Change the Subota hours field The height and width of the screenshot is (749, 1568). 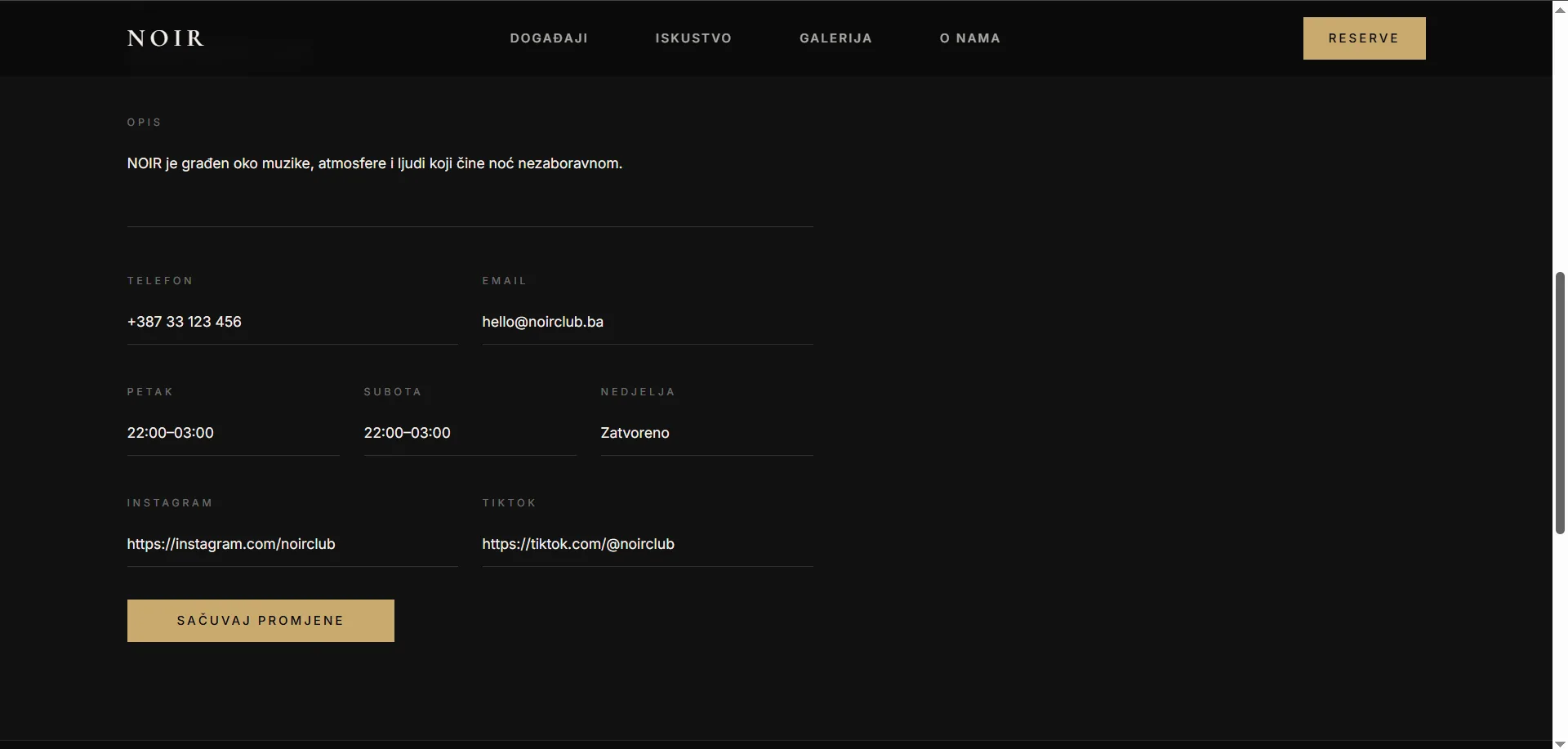point(470,433)
